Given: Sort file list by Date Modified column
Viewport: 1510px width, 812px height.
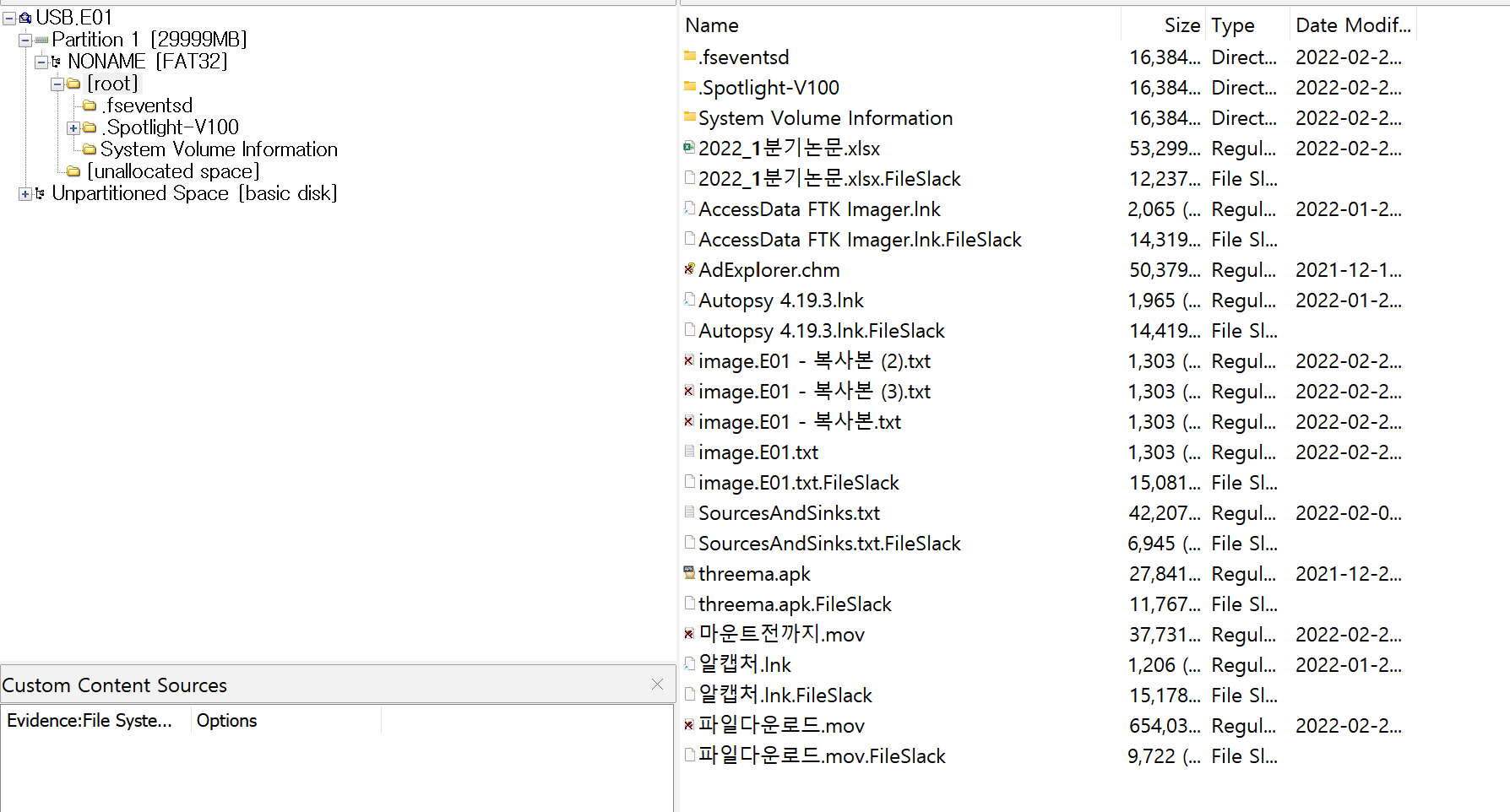Looking at the screenshot, I should (x=1354, y=25).
